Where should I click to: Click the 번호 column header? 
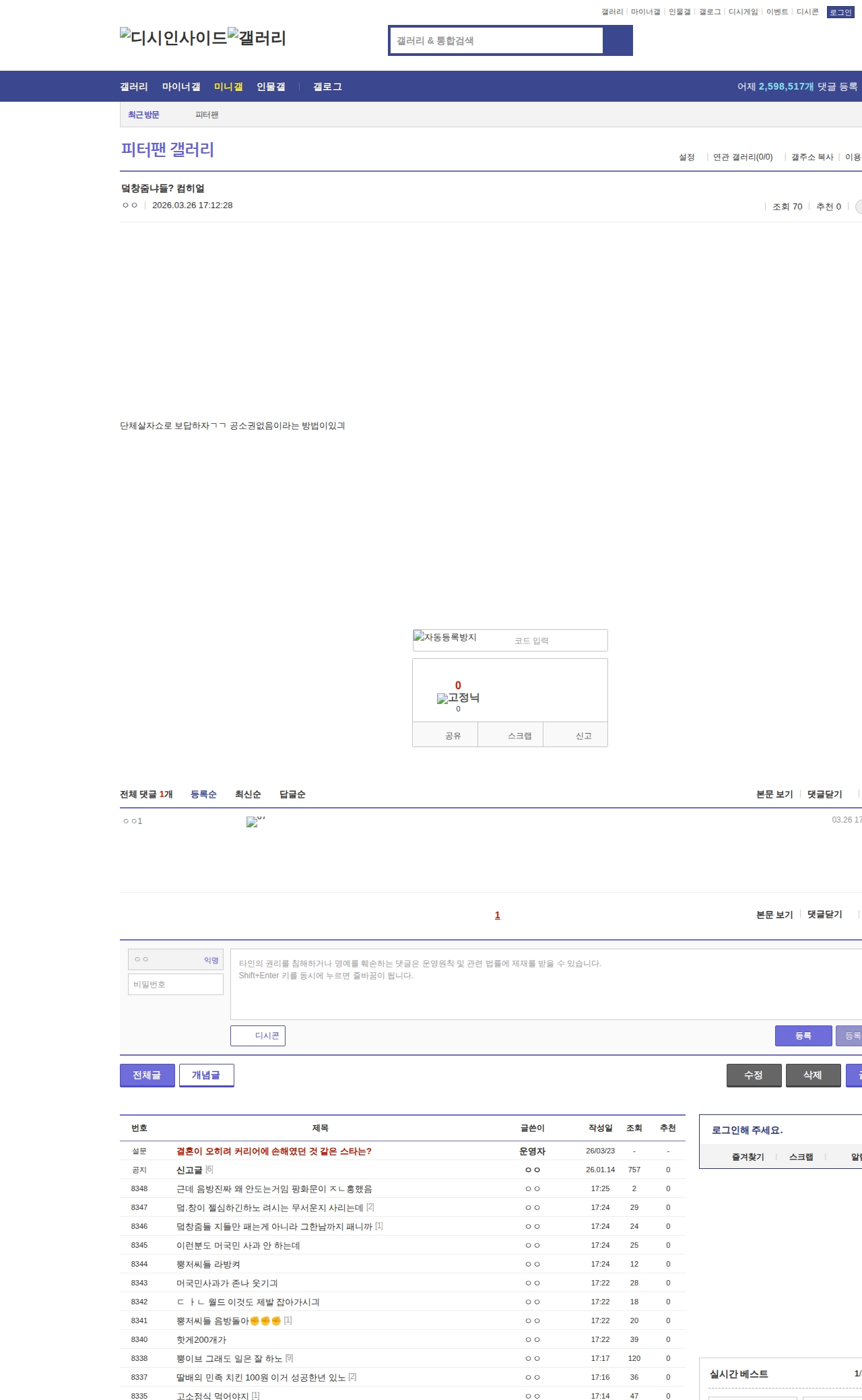point(139,1128)
